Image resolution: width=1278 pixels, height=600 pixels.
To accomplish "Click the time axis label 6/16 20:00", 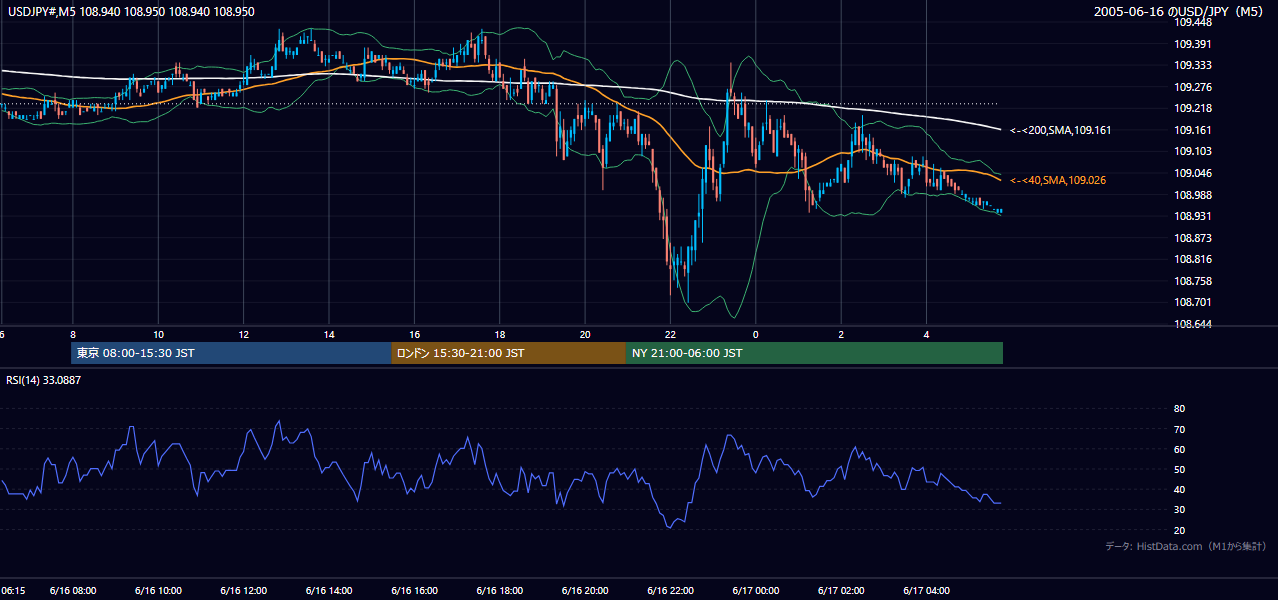I will tap(585, 591).
